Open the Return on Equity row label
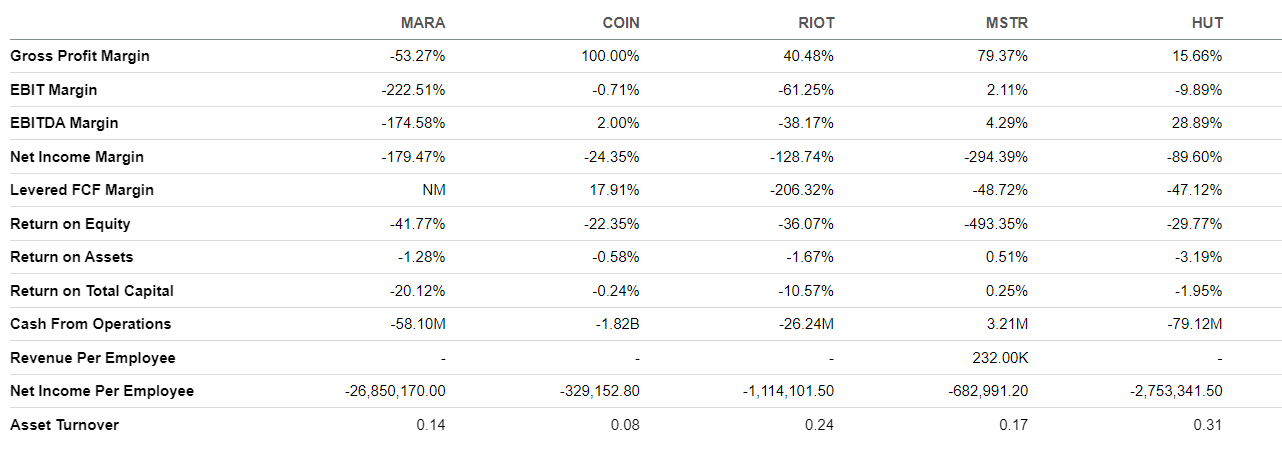The height and width of the screenshot is (462, 1282). pos(70,224)
